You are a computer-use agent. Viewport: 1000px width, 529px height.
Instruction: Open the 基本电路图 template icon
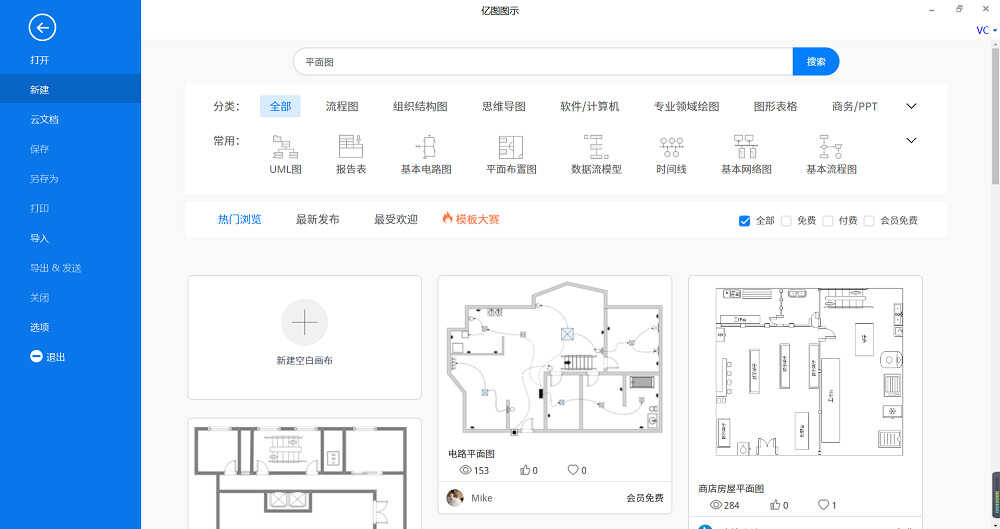click(426, 147)
